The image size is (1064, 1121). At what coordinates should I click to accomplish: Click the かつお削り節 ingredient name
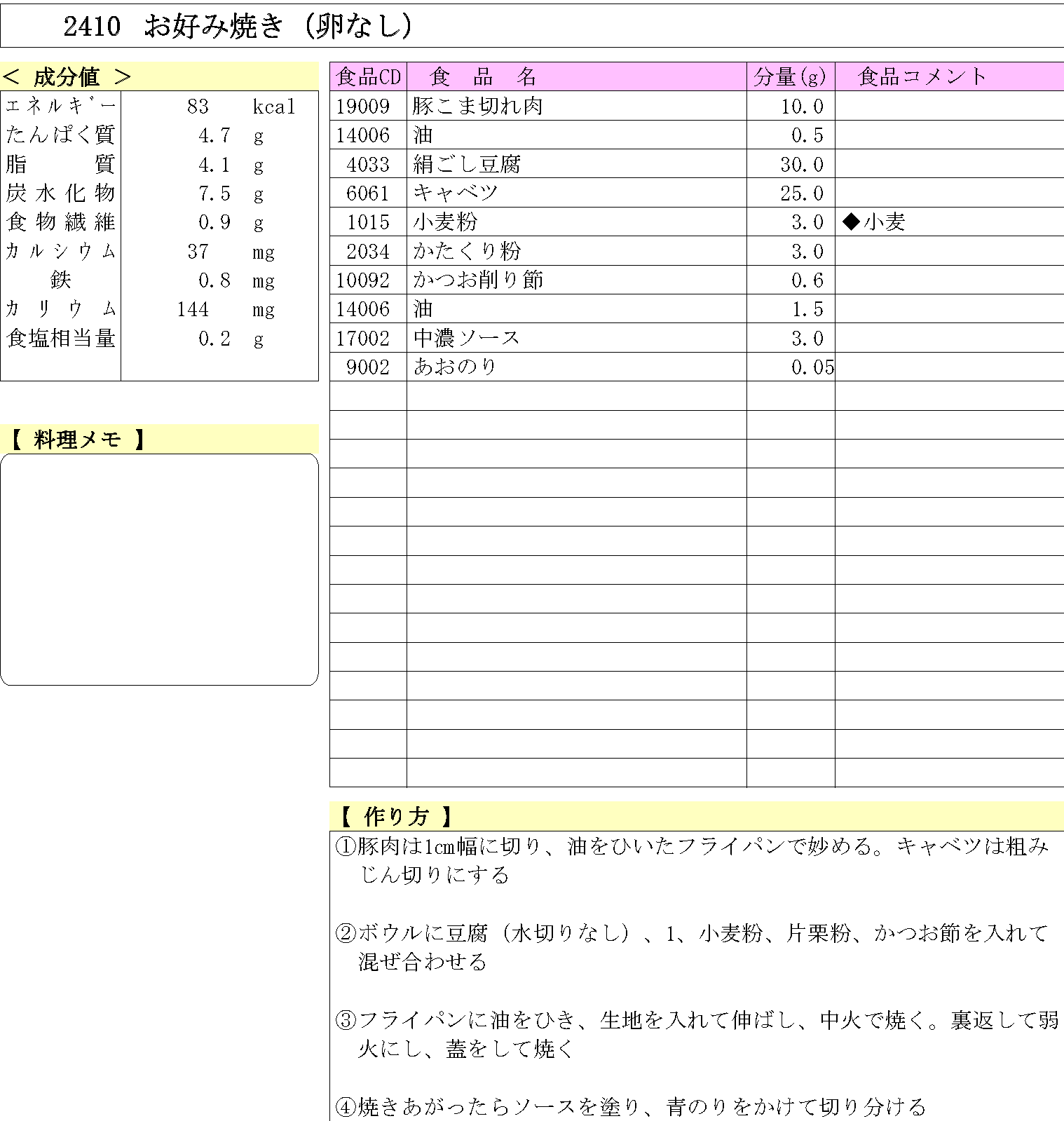click(477, 280)
